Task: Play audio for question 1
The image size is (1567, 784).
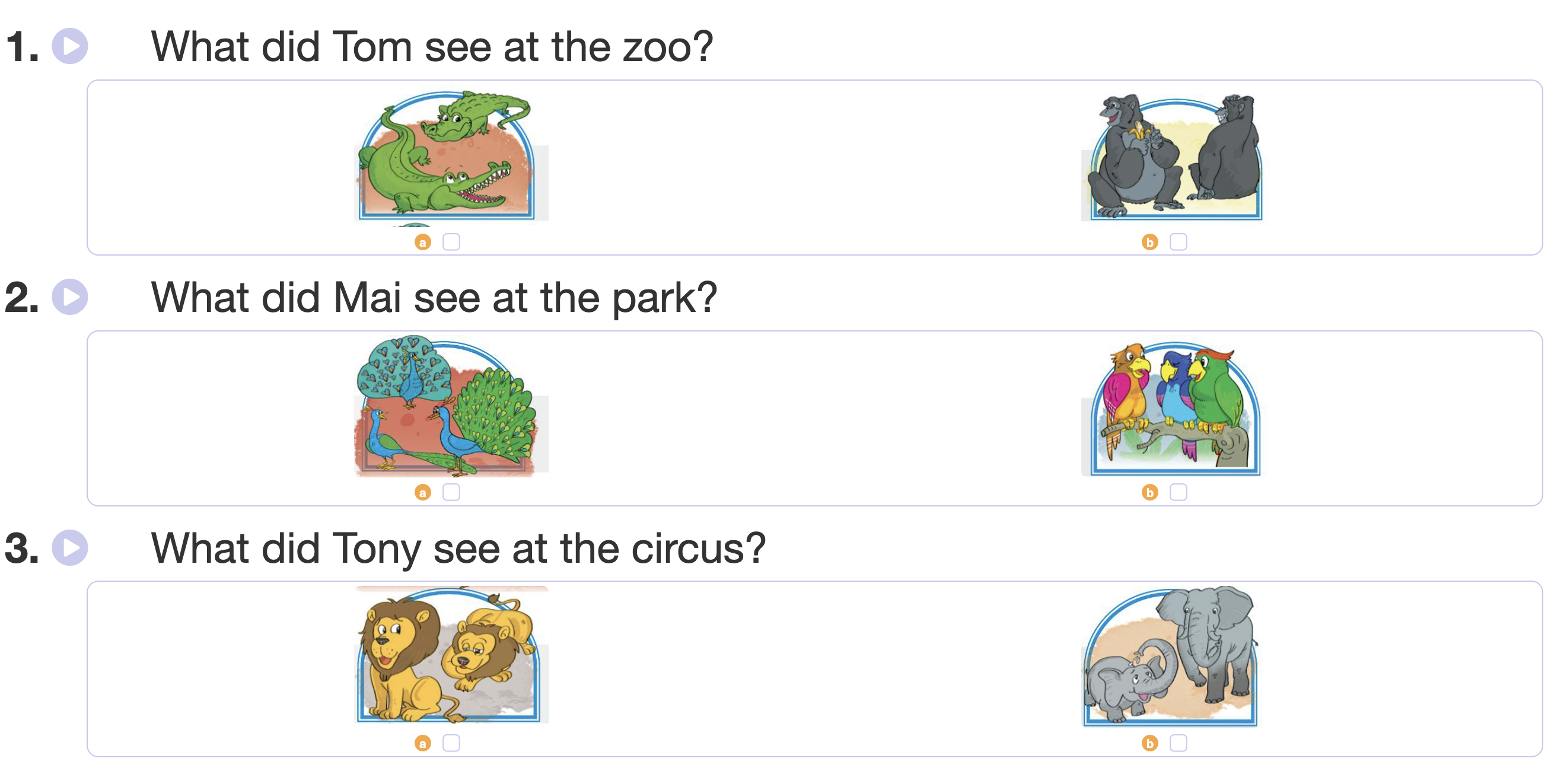Action: (x=70, y=46)
